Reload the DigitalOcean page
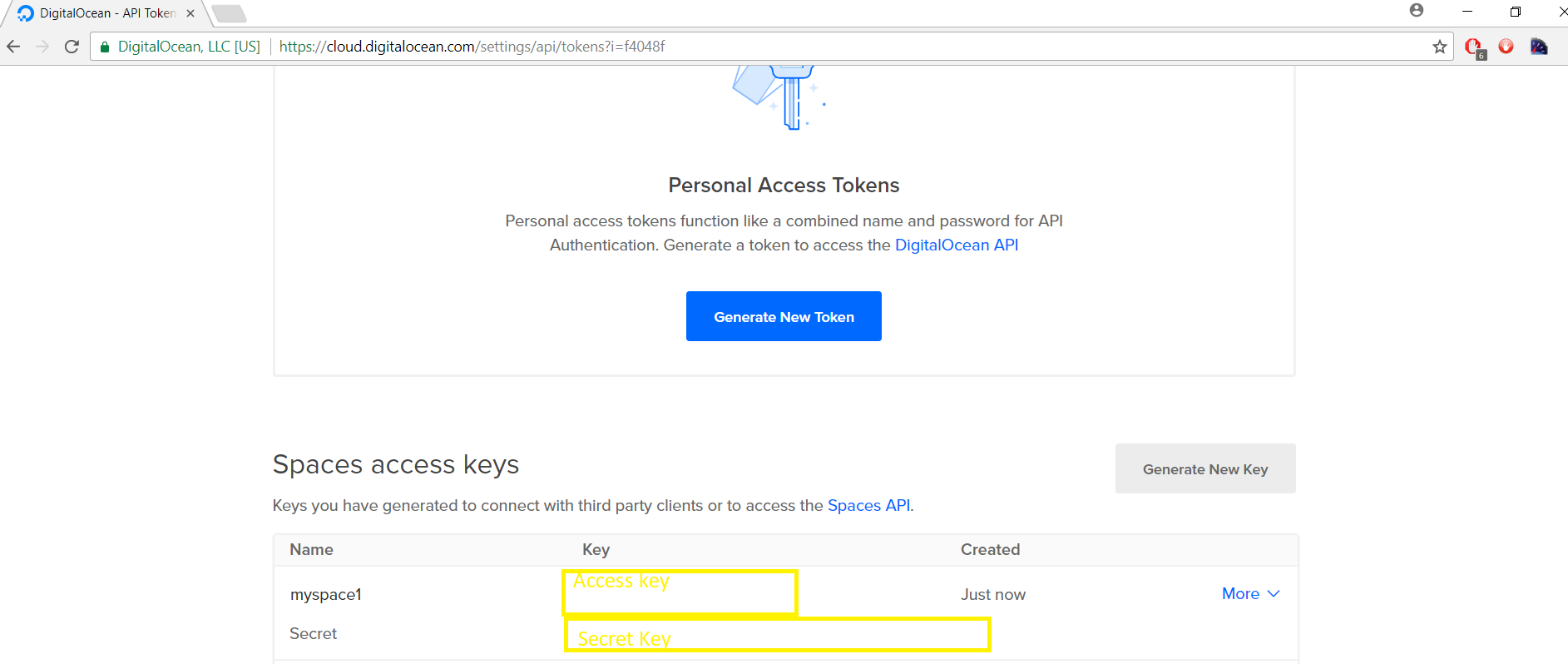This screenshot has width=1568, height=664. (72, 47)
